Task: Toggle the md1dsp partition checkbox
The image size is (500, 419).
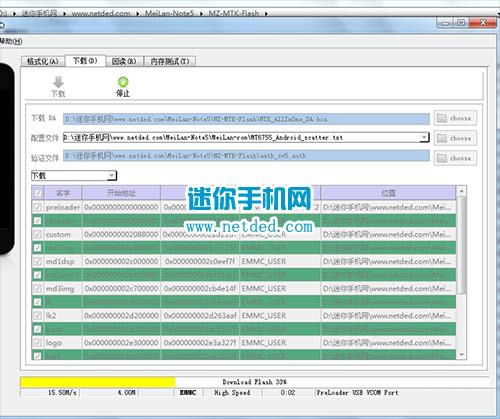Action: pyautogui.click(x=37, y=261)
